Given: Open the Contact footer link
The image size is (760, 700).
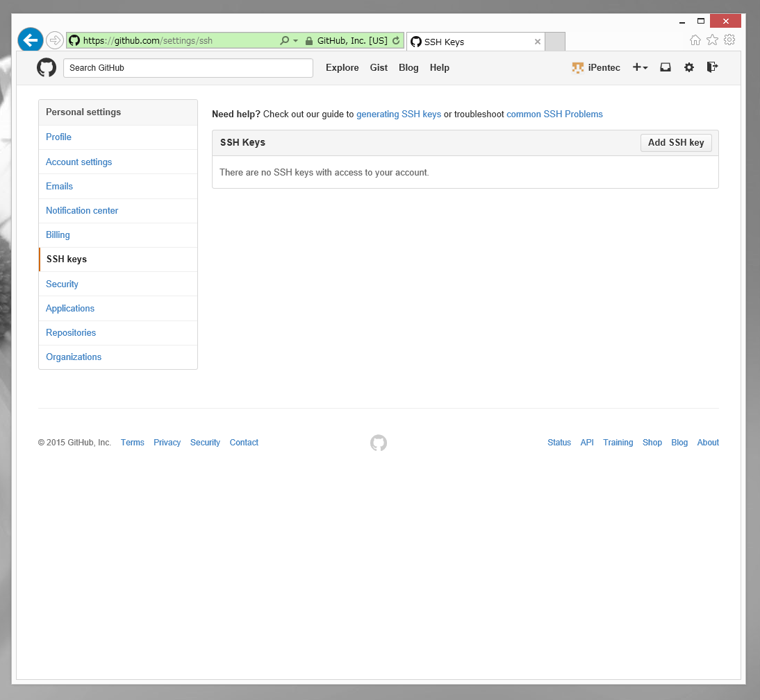Looking at the screenshot, I should [244, 442].
